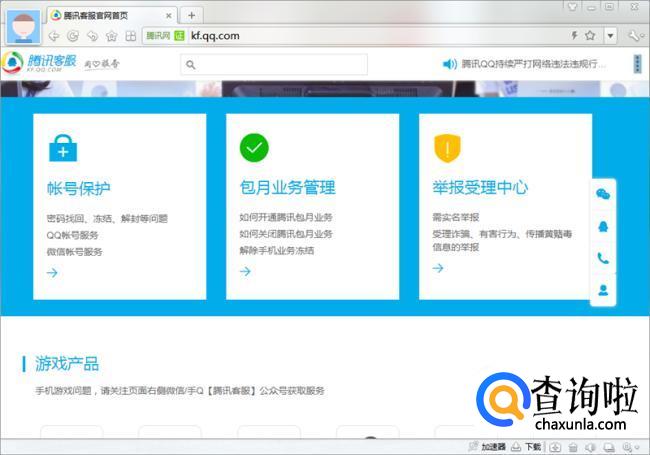650x455 pixels.
Task: Select the 腾讯客服官网首页 tab
Action: [x=112, y=15]
